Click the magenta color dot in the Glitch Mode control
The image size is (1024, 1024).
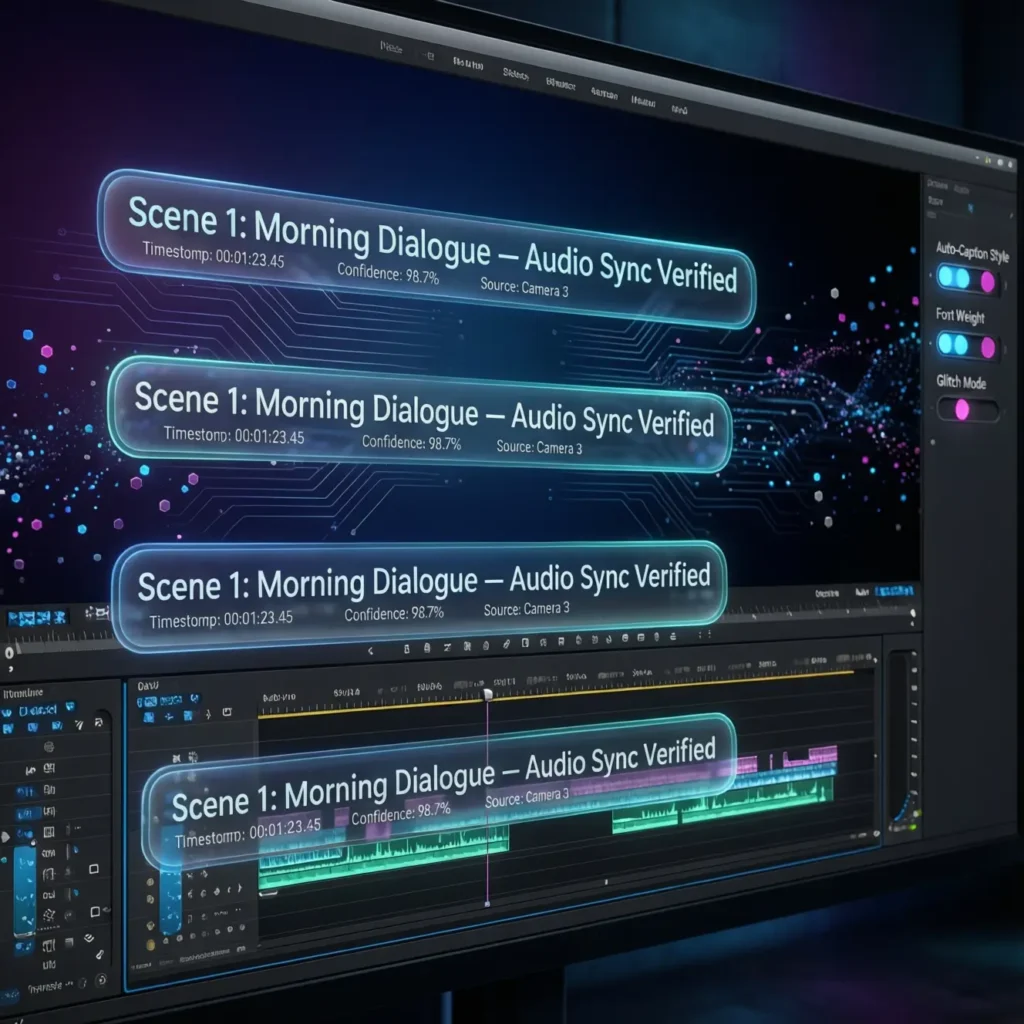click(x=963, y=408)
